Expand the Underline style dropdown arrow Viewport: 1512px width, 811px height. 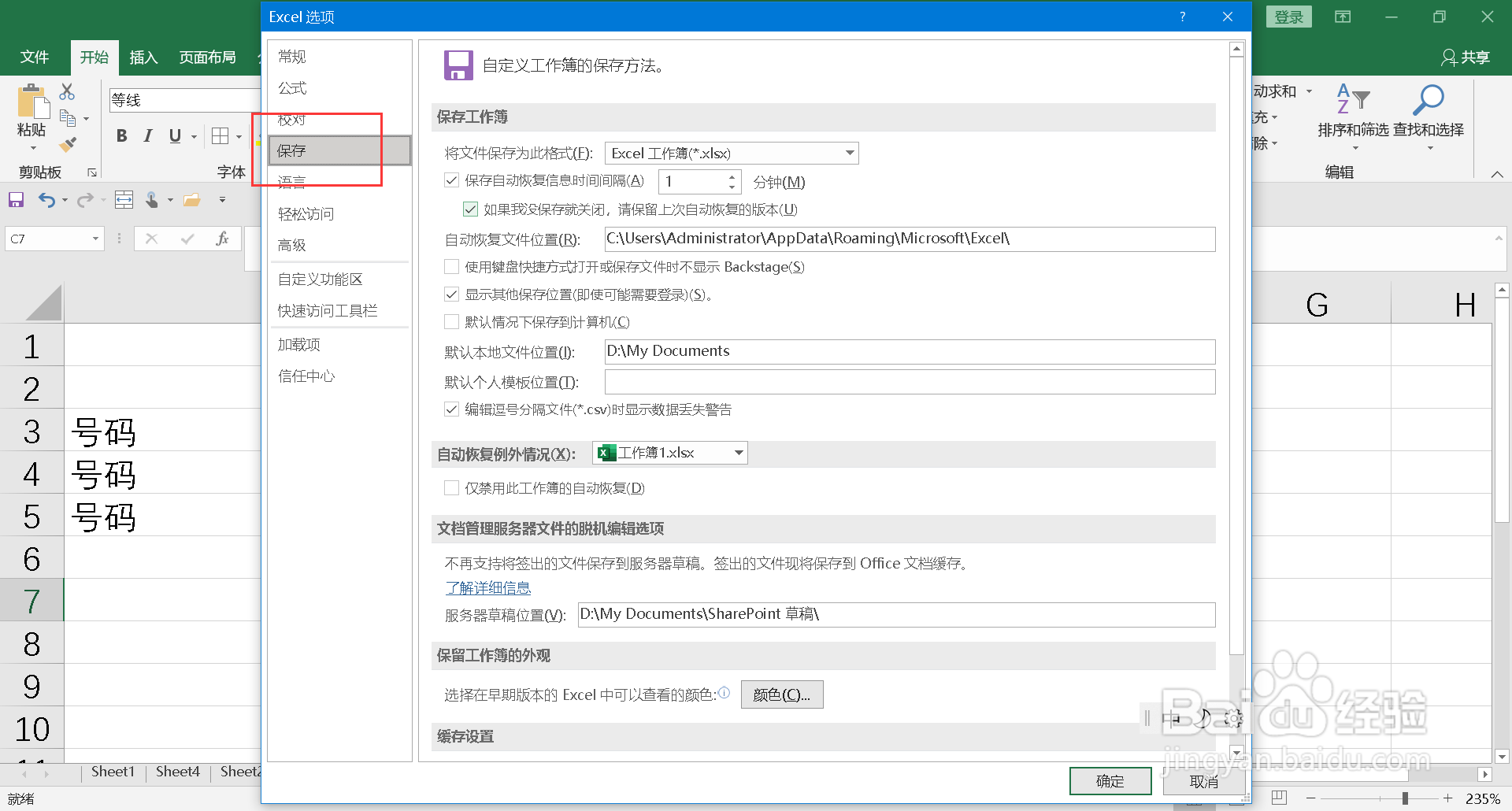pos(194,136)
